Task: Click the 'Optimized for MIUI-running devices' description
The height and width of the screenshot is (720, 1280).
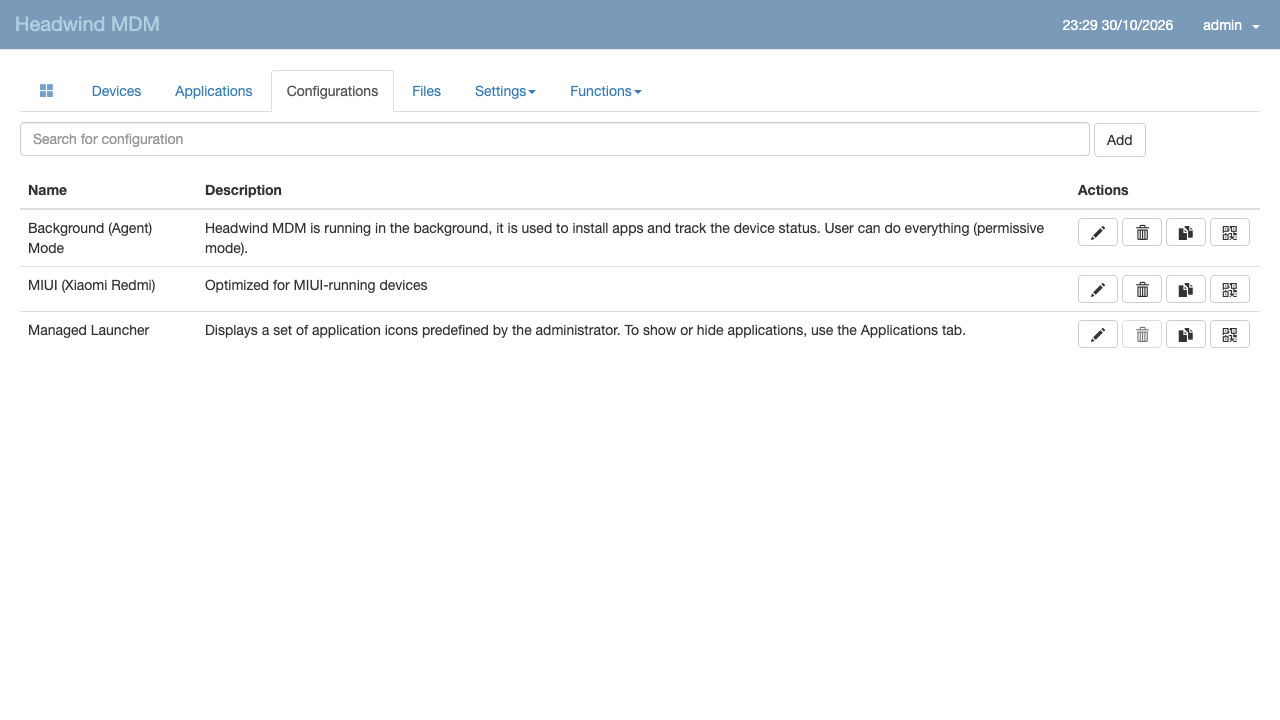Action: point(316,285)
